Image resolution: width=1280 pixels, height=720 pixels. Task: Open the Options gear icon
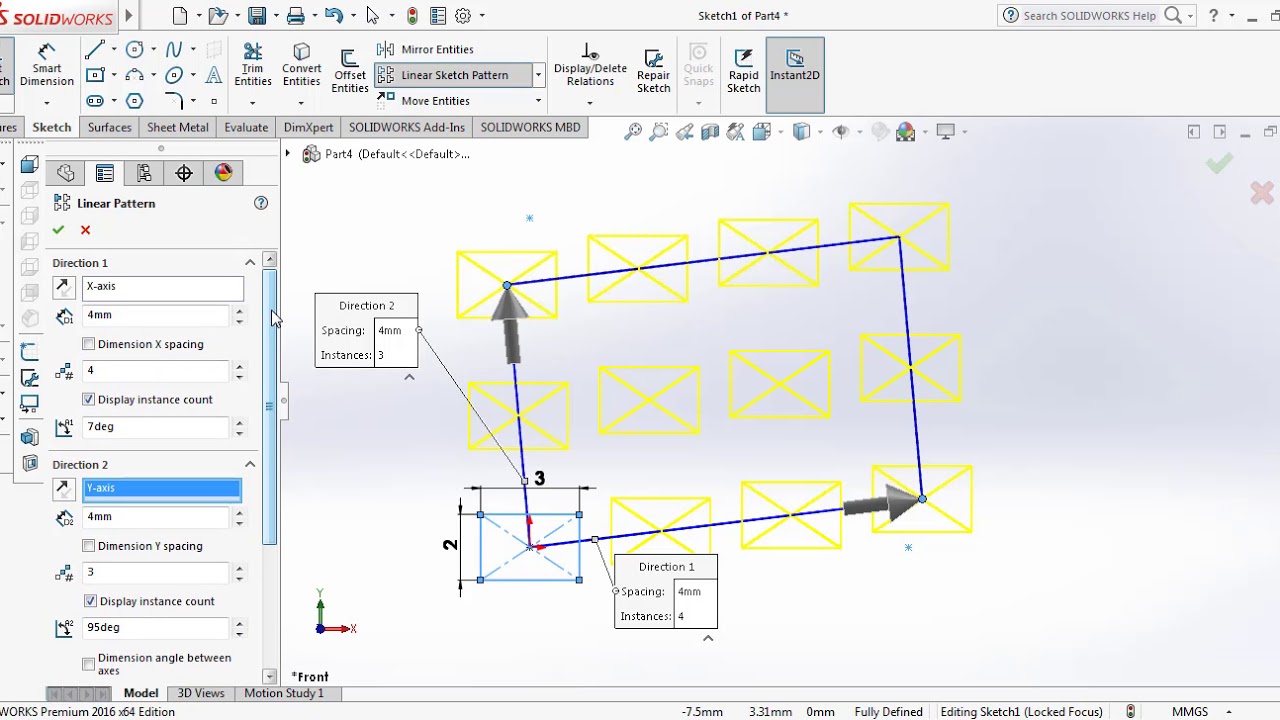coord(463,15)
